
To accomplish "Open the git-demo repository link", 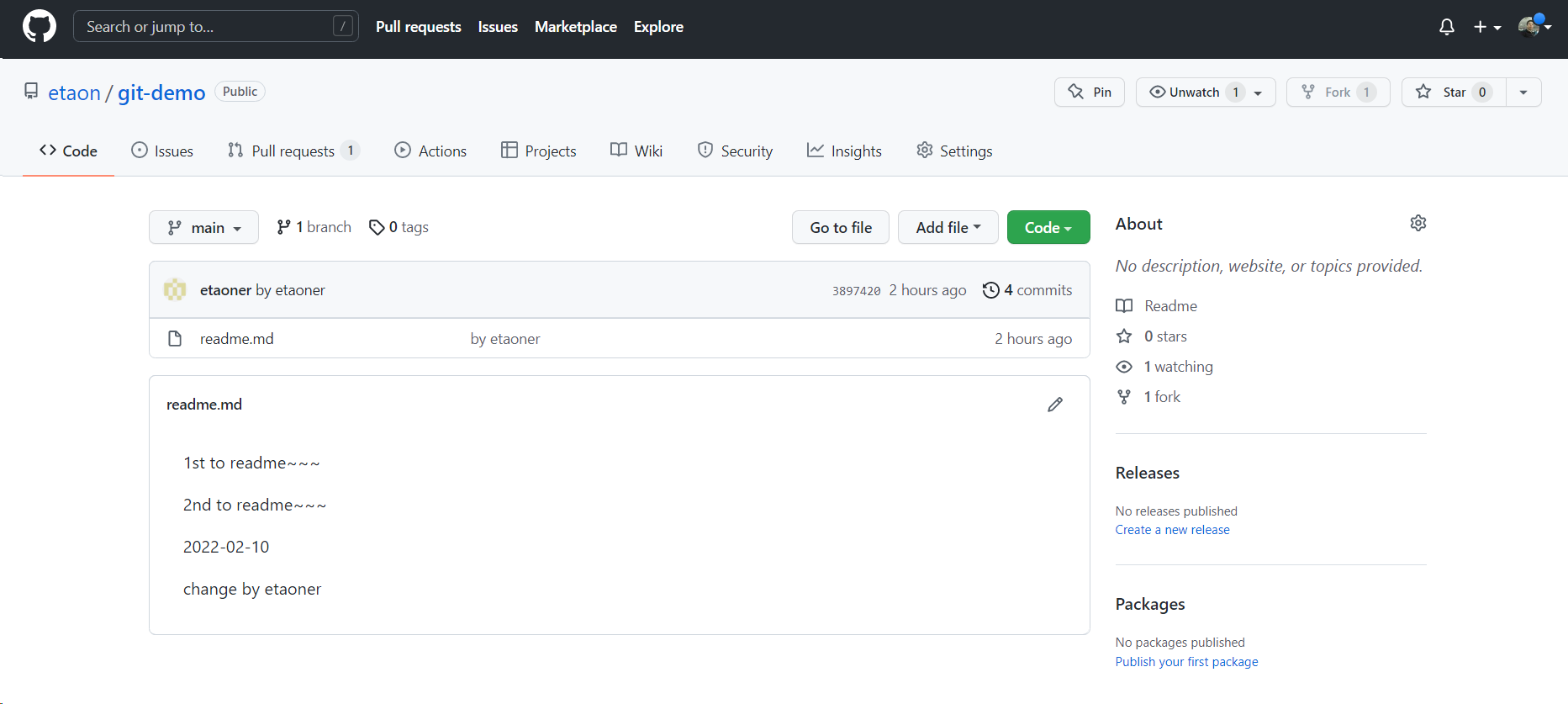I will click(x=161, y=93).
